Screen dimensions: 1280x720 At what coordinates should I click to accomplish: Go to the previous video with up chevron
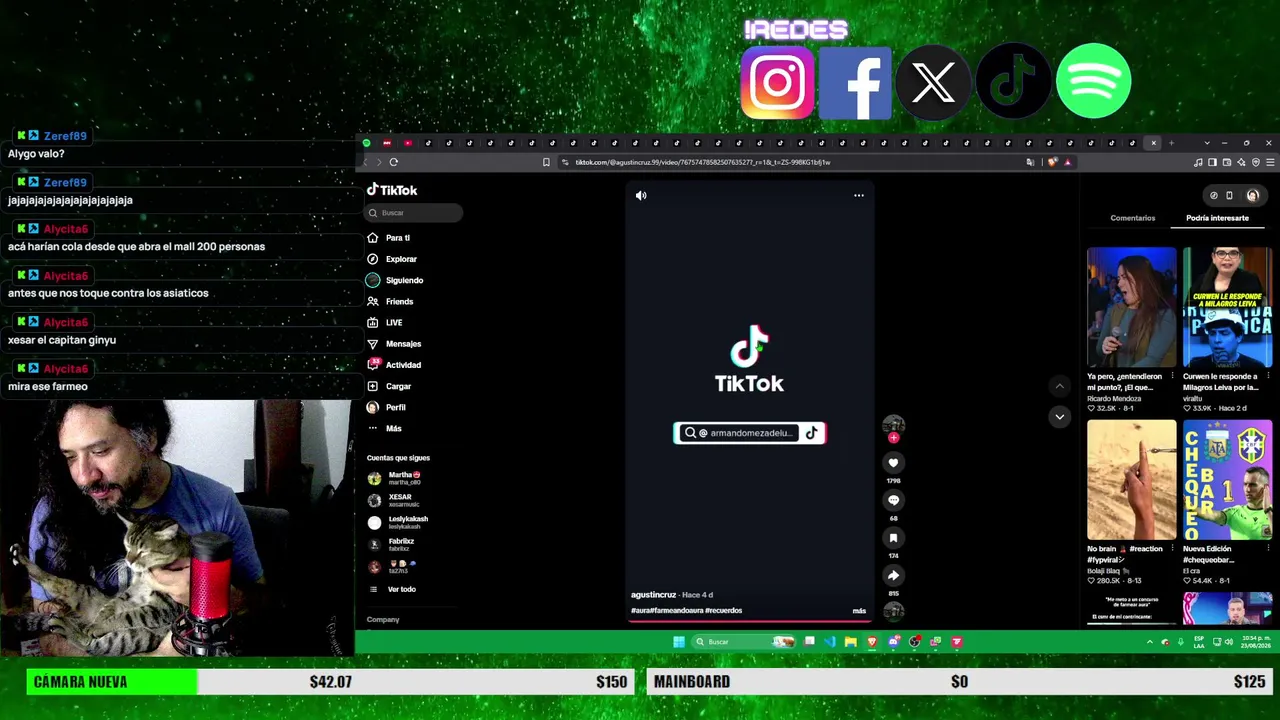click(1059, 387)
